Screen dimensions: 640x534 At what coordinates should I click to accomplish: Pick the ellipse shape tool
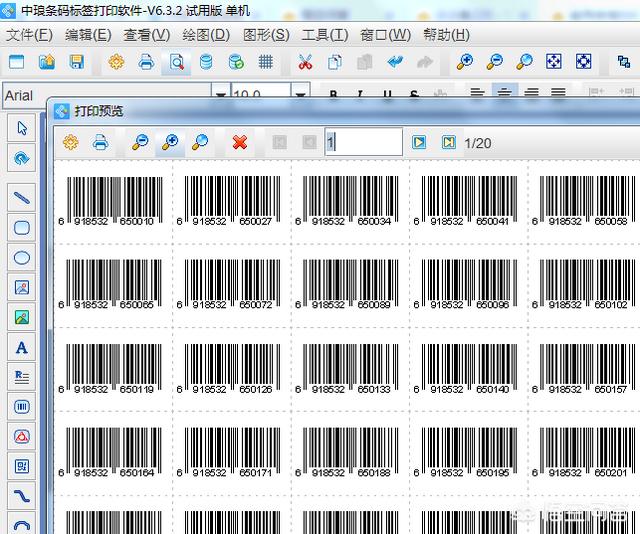click(21, 257)
